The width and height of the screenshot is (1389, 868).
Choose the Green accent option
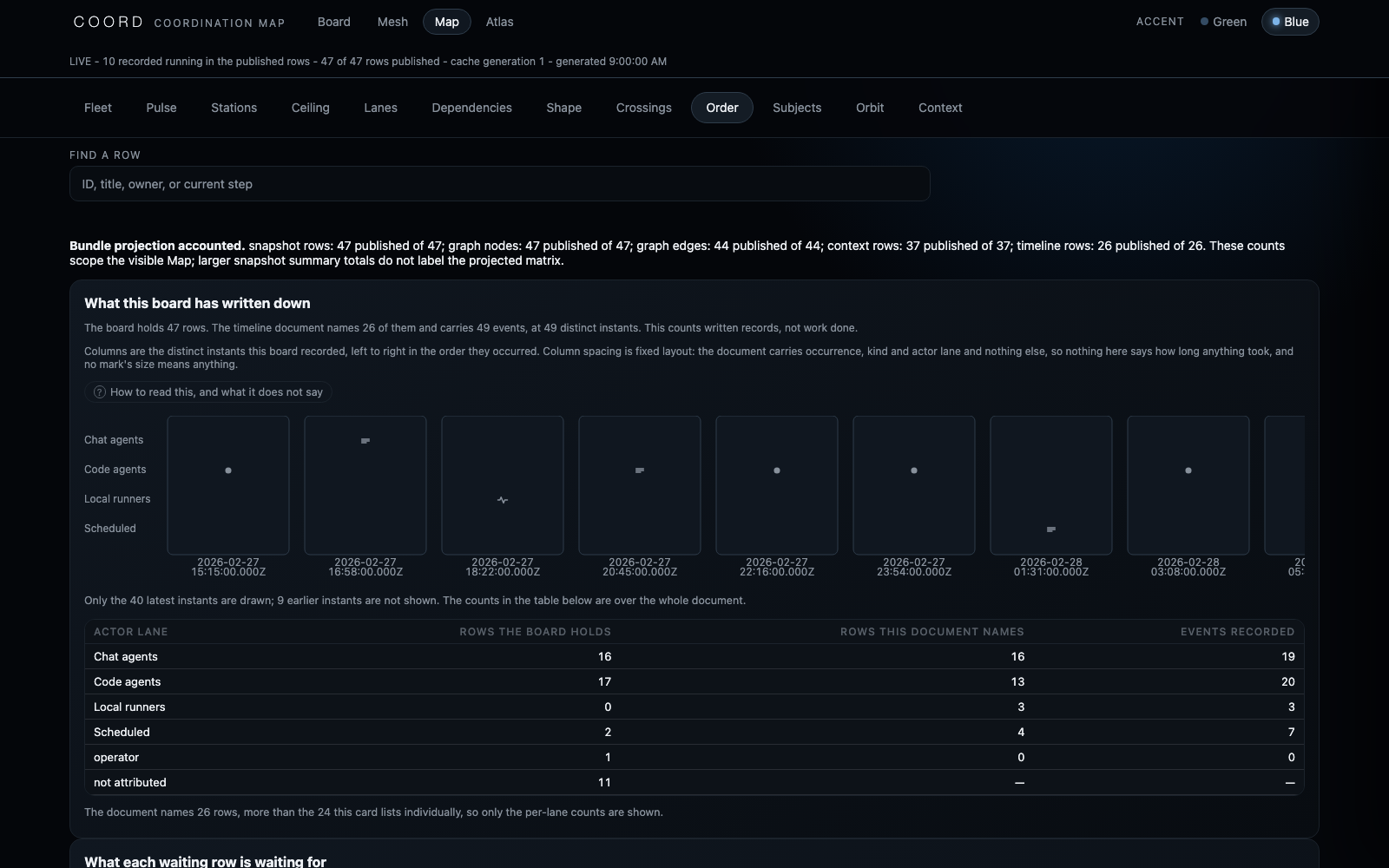coord(1223,22)
